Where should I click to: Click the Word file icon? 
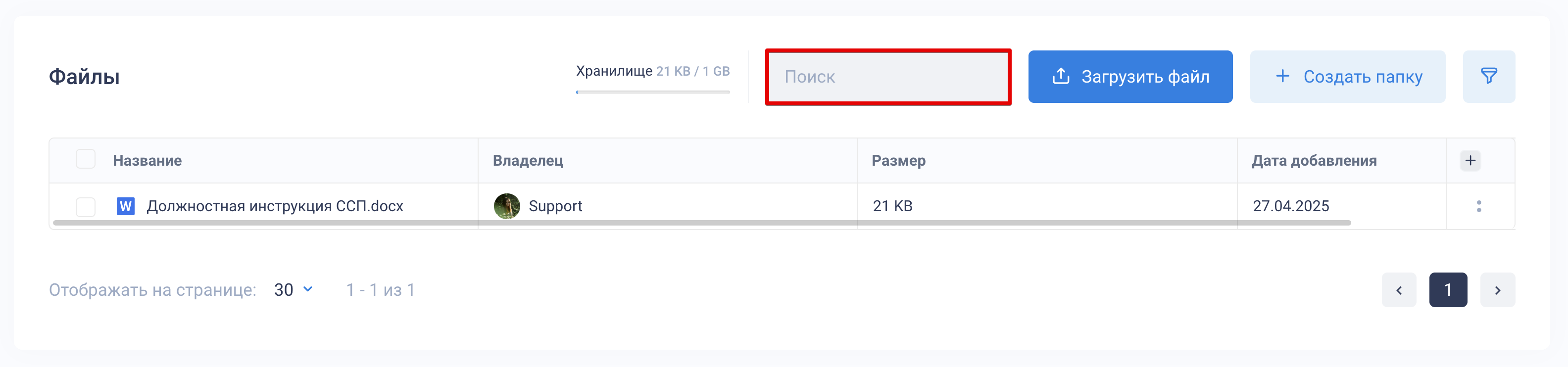(x=125, y=206)
